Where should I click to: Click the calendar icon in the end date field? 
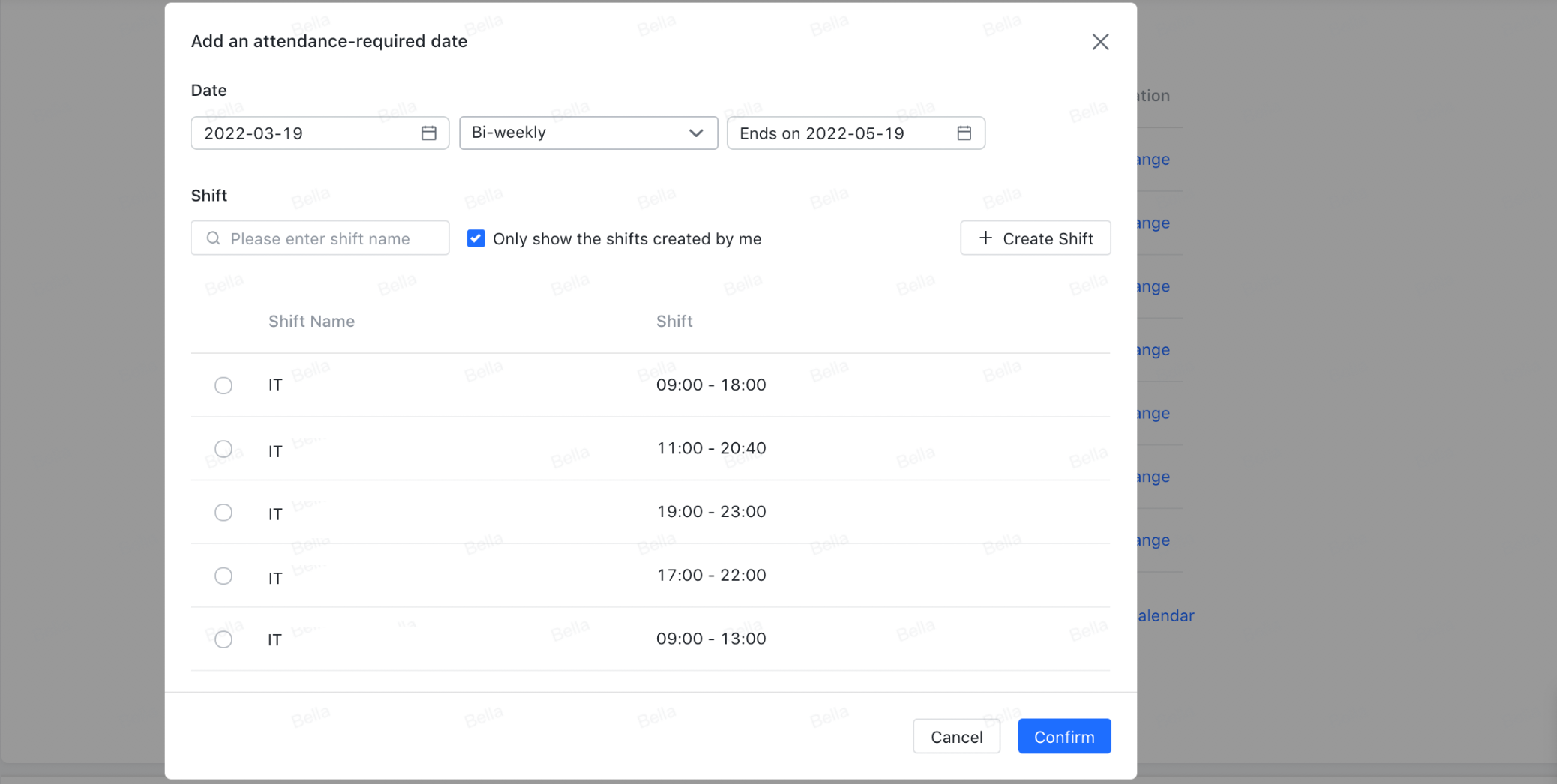point(964,133)
